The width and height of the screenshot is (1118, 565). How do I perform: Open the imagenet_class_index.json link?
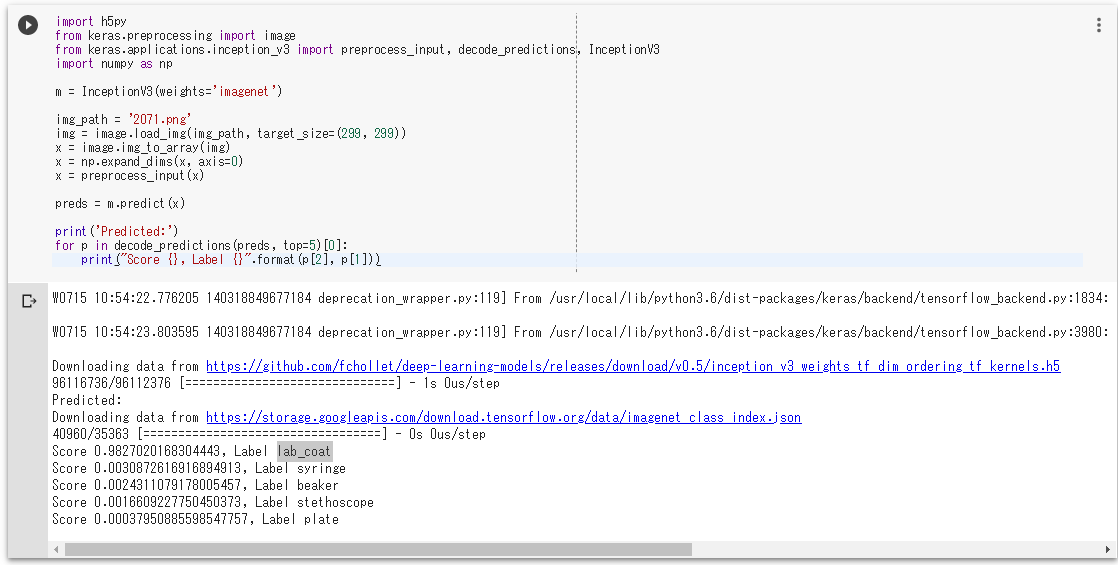tap(503, 417)
